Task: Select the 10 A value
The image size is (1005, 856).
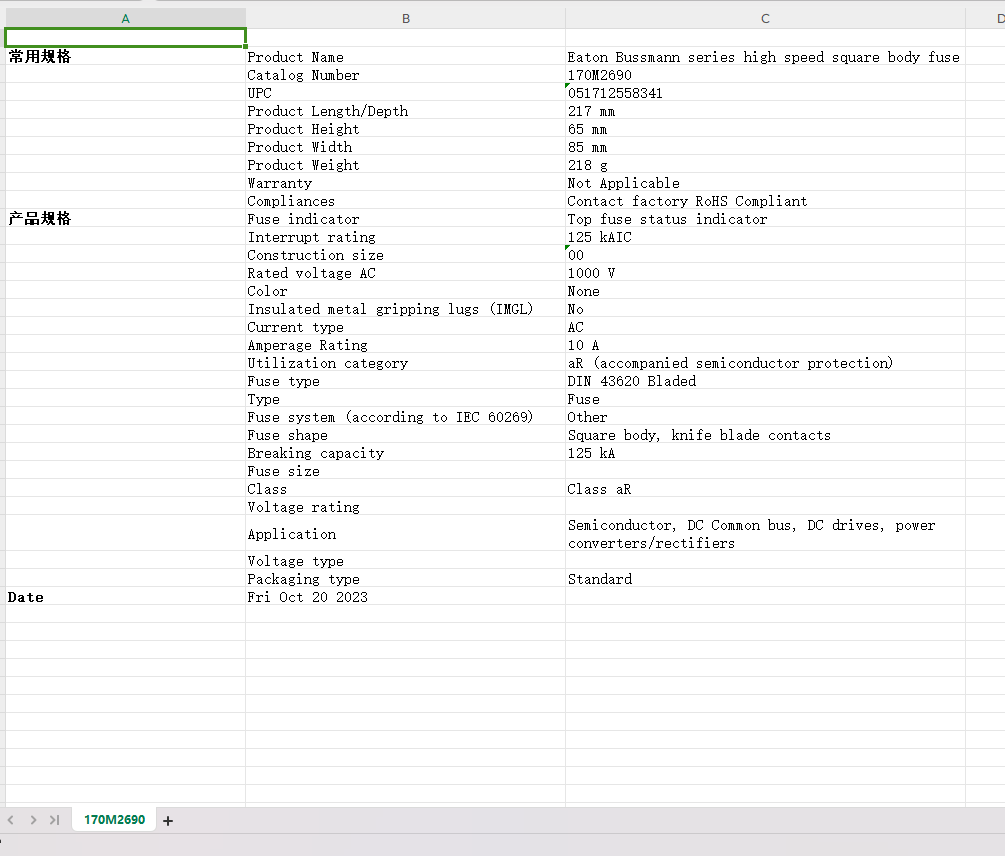Action: click(765, 345)
